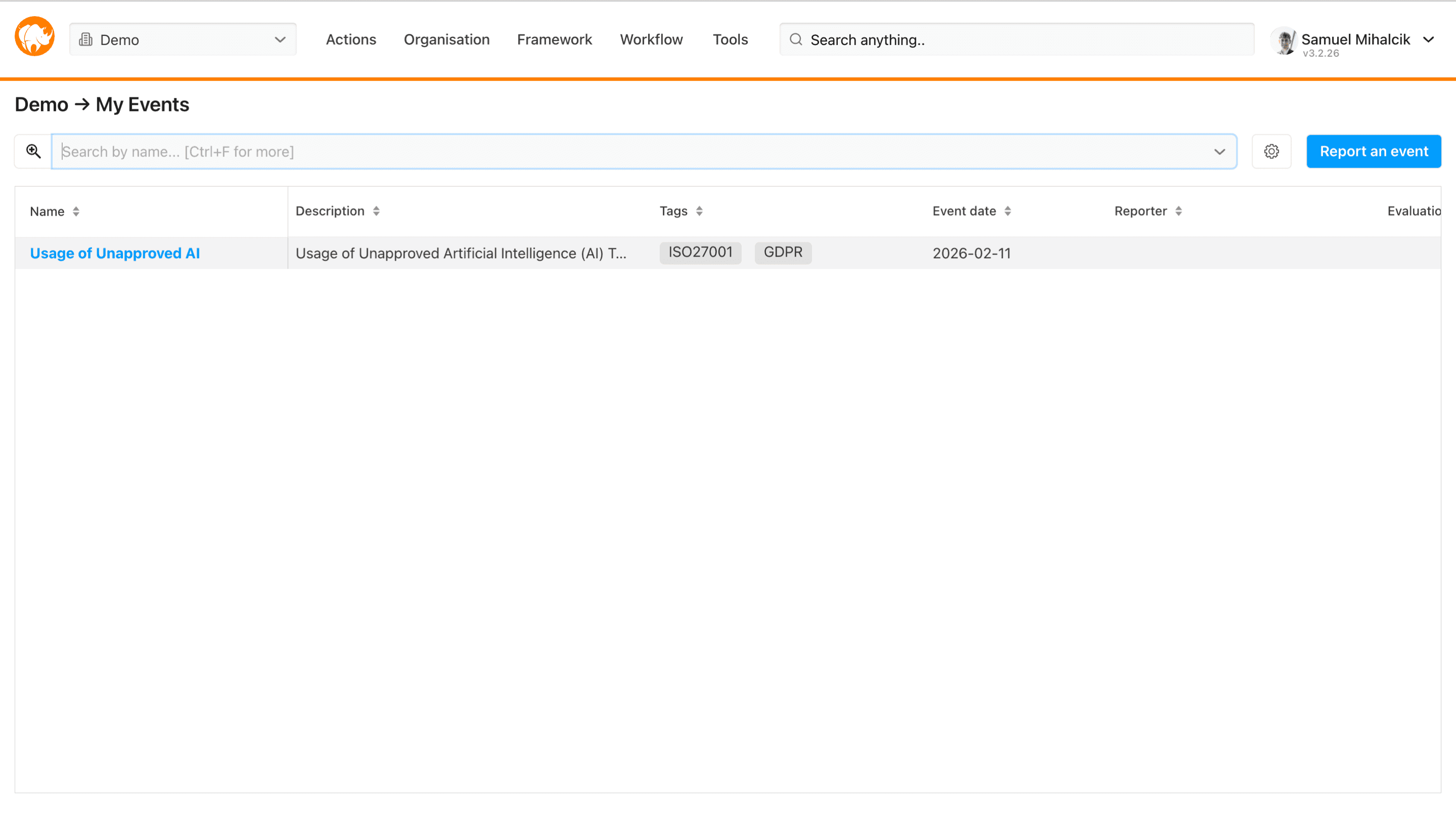Viewport: 1456px width, 822px height.
Task: Click the magnifying glass search icon
Action: (x=33, y=151)
